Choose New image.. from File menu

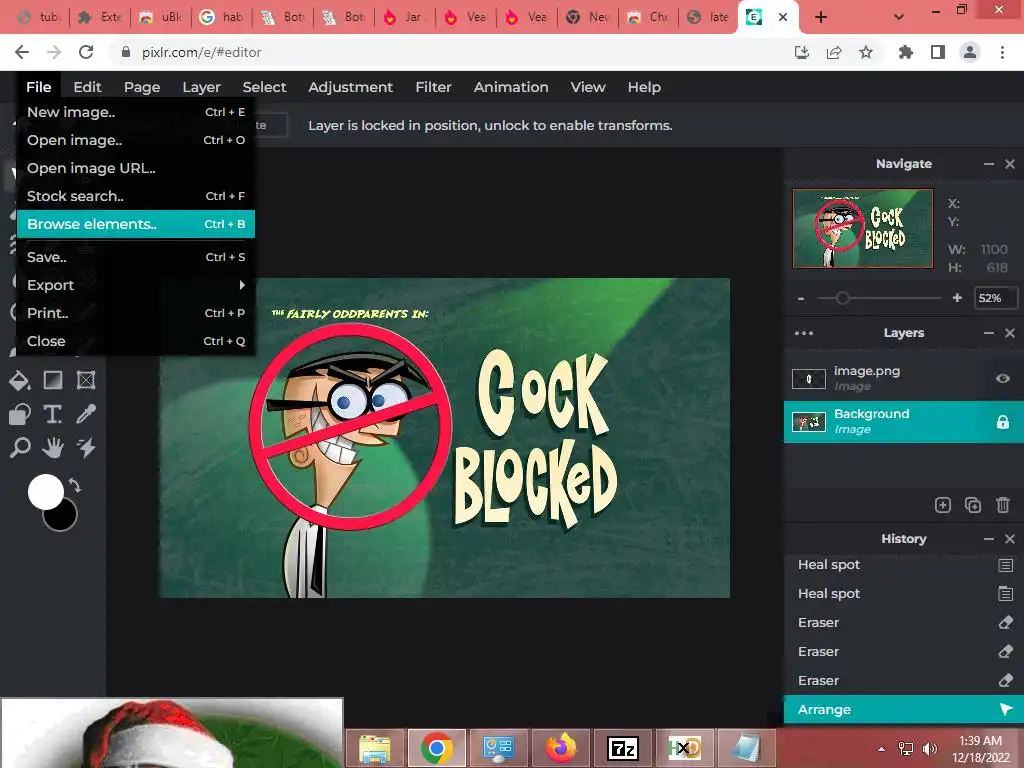136,112
